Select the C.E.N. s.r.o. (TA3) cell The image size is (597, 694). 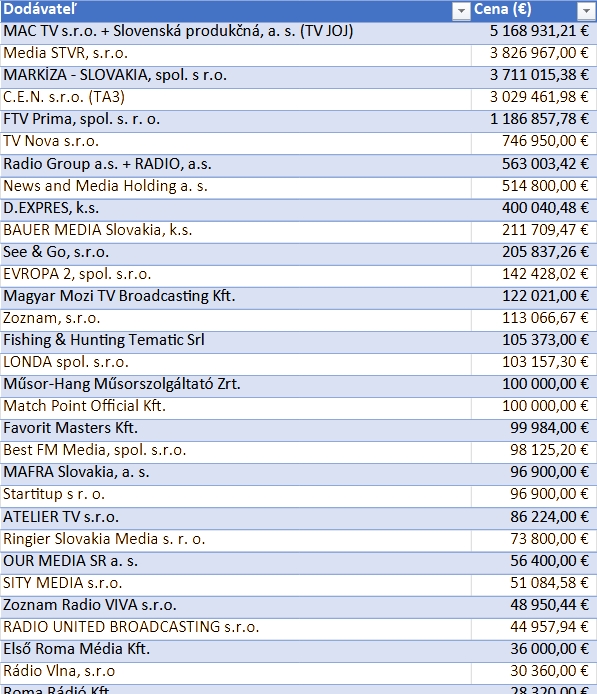tap(236, 99)
